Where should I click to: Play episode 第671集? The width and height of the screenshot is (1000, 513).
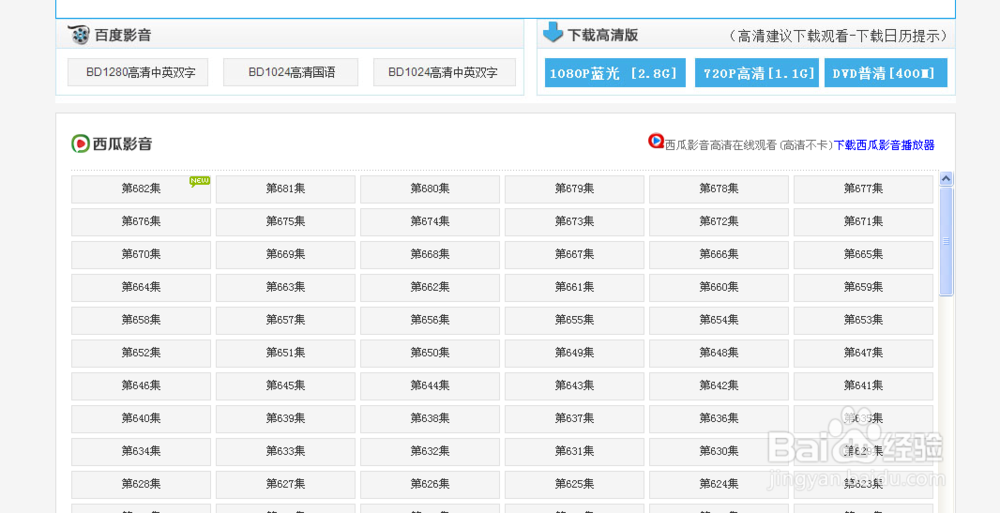tap(863, 222)
